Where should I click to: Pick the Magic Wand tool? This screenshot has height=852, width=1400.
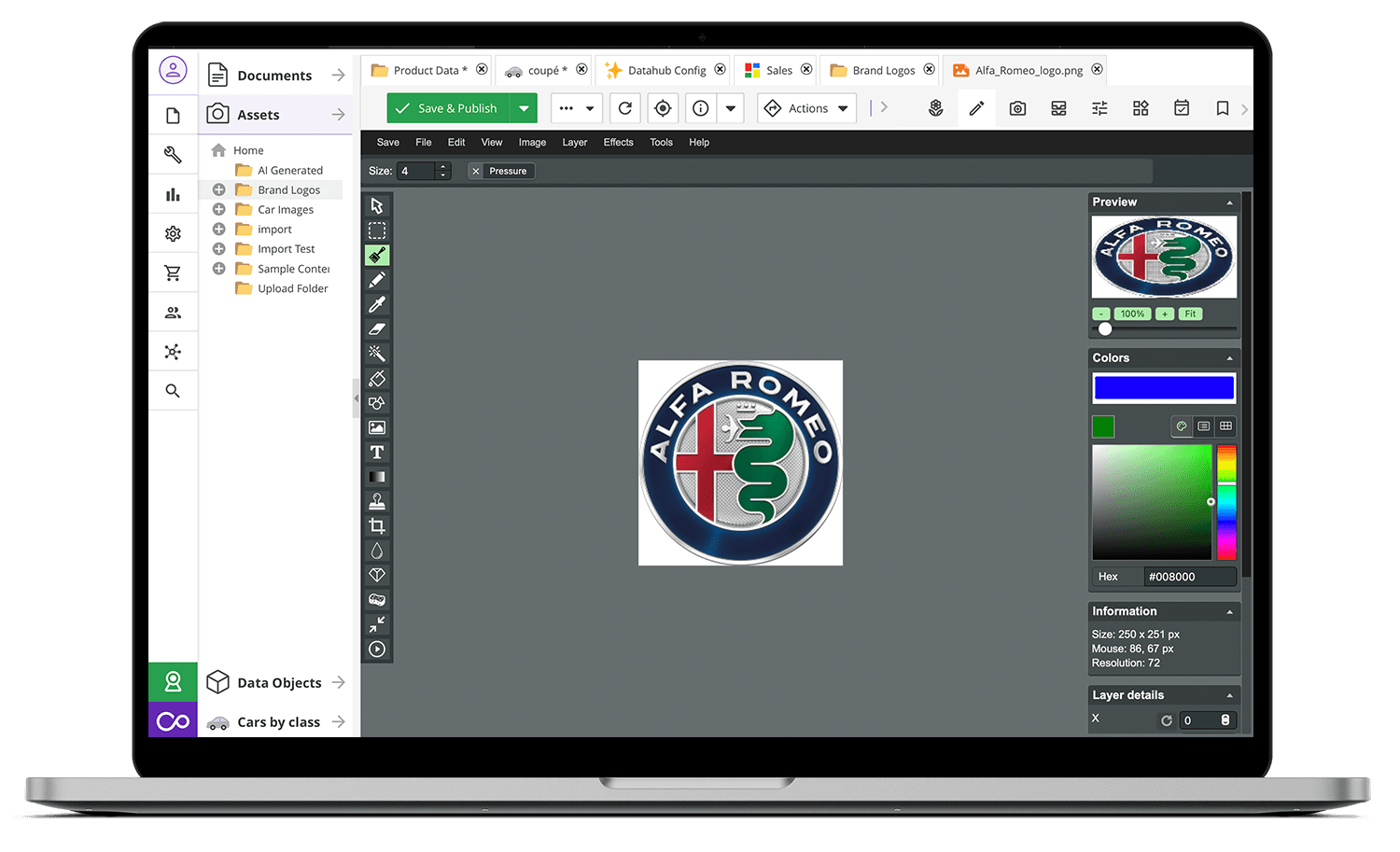[377, 354]
